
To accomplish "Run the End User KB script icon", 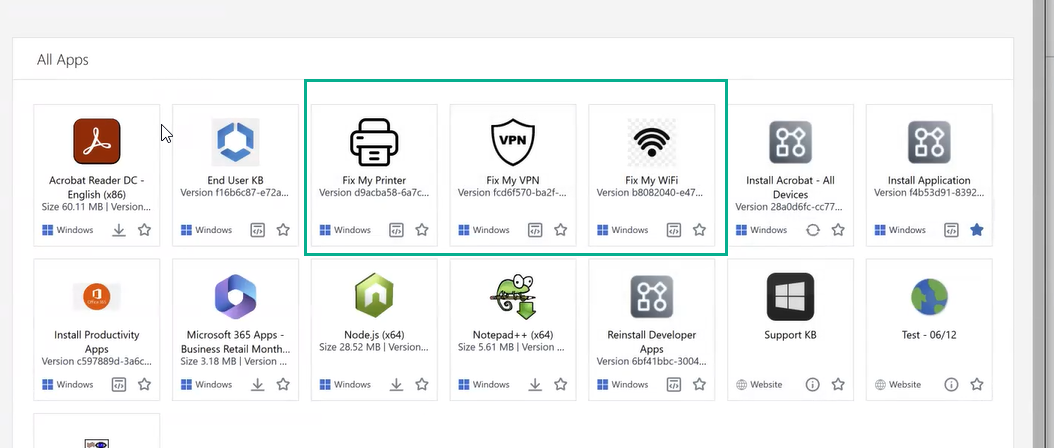I will tap(257, 230).
